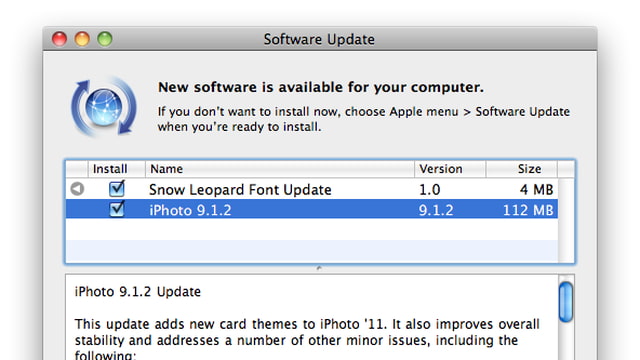This screenshot has width=640, height=360.
Task: Click the iPhoto 9.1.2 Update description heading
Action: (x=138, y=292)
